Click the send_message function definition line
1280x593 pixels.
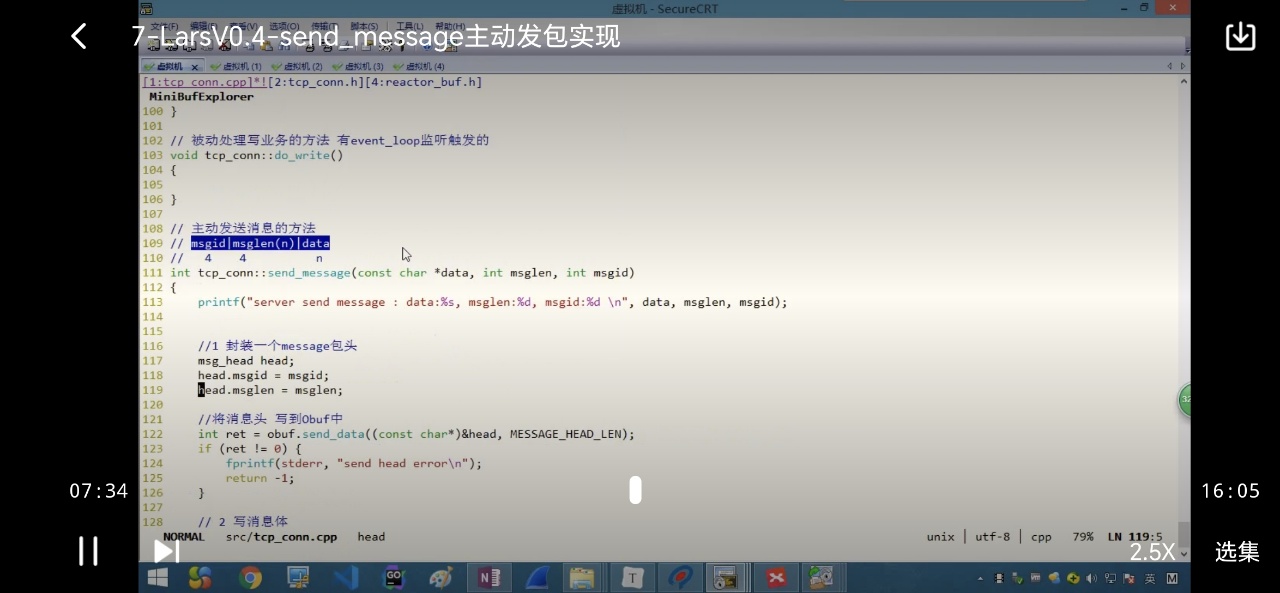(402, 272)
